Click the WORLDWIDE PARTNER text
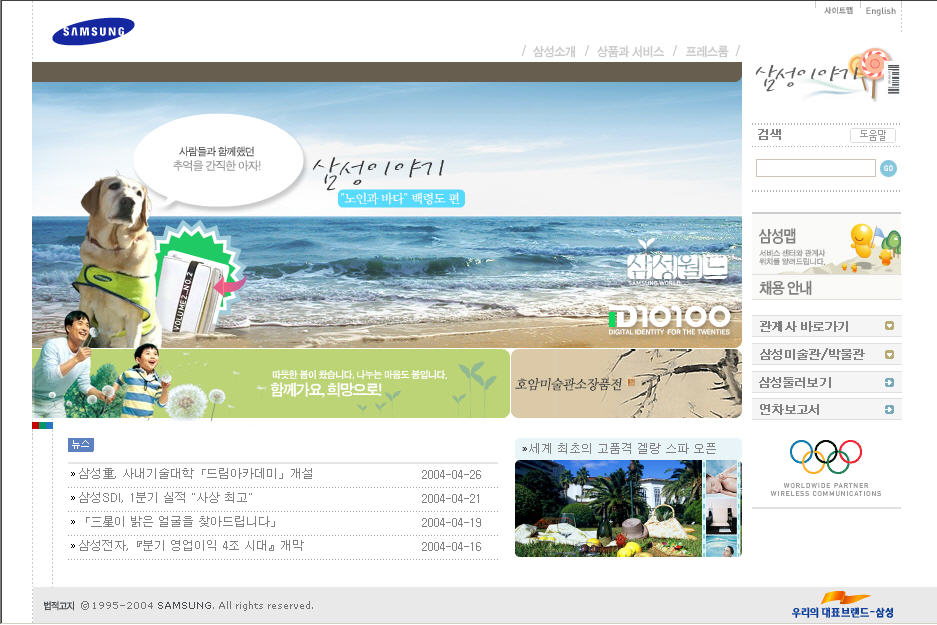The width and height of the screenshot is (937, 625). pos(826,485)
